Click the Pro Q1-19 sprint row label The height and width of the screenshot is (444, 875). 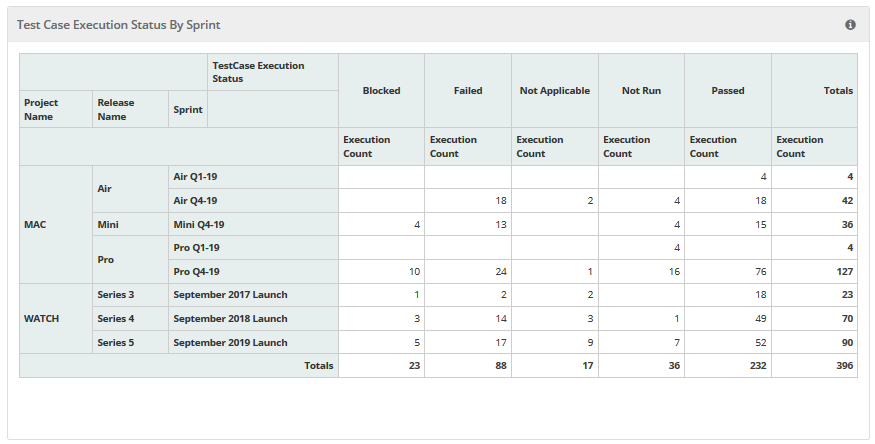[253, 248]
